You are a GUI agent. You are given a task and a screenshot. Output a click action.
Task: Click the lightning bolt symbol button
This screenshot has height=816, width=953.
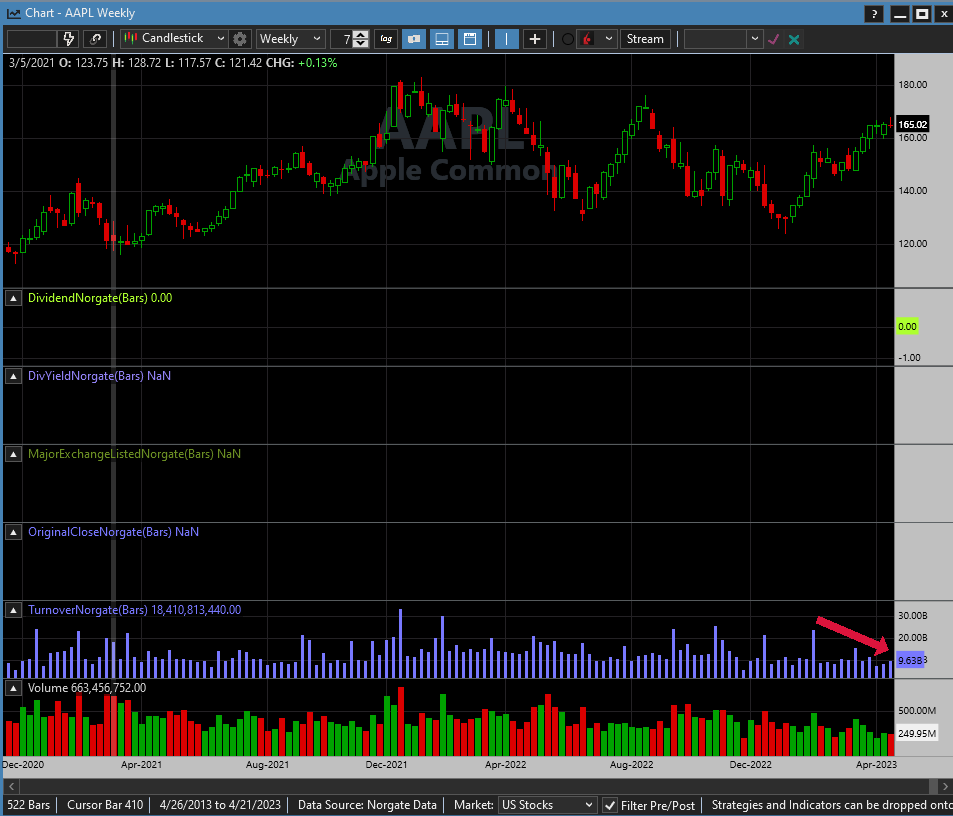point(69,39)
